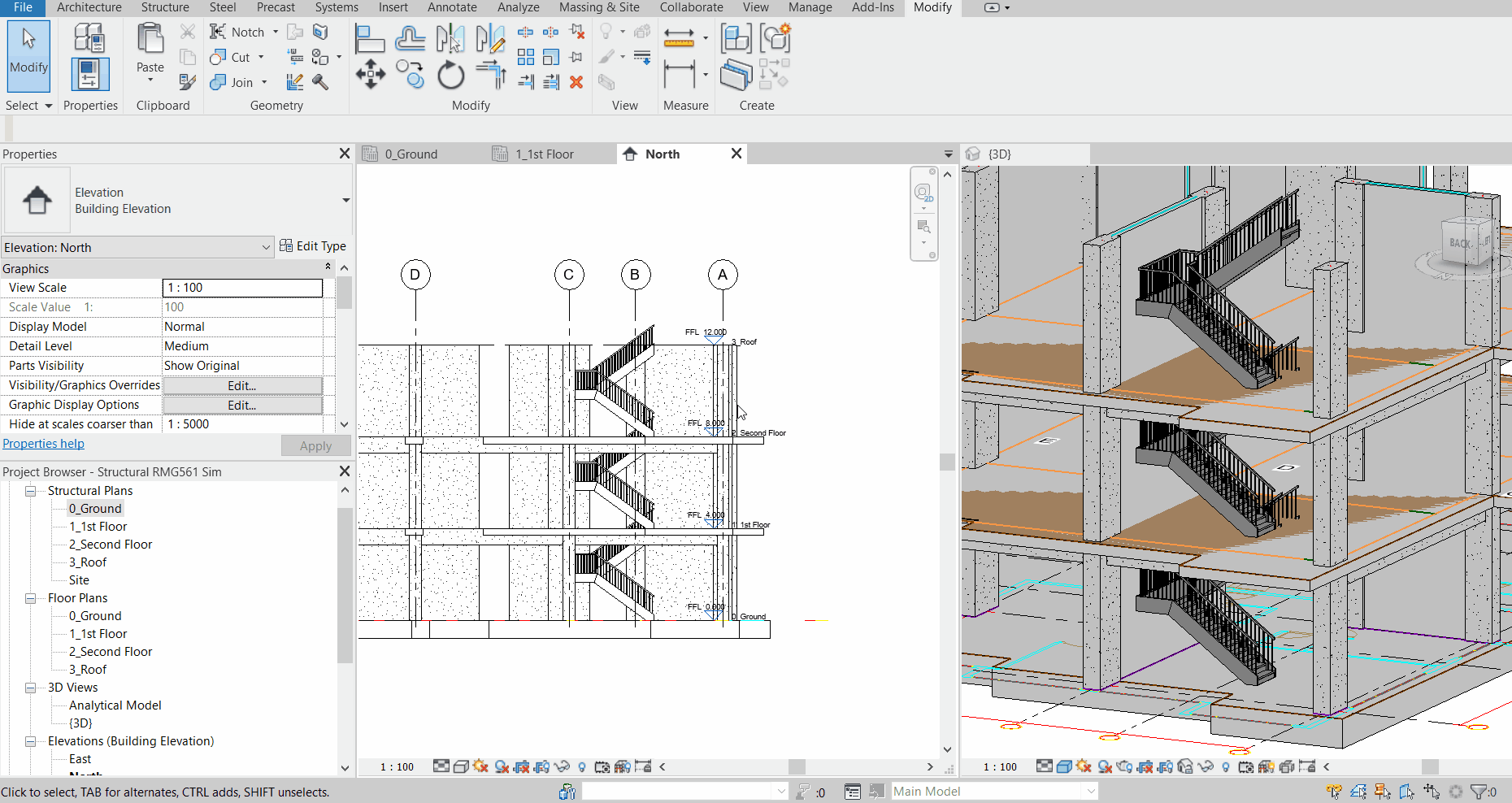Click the red Delete X icon

coord(576,82)
